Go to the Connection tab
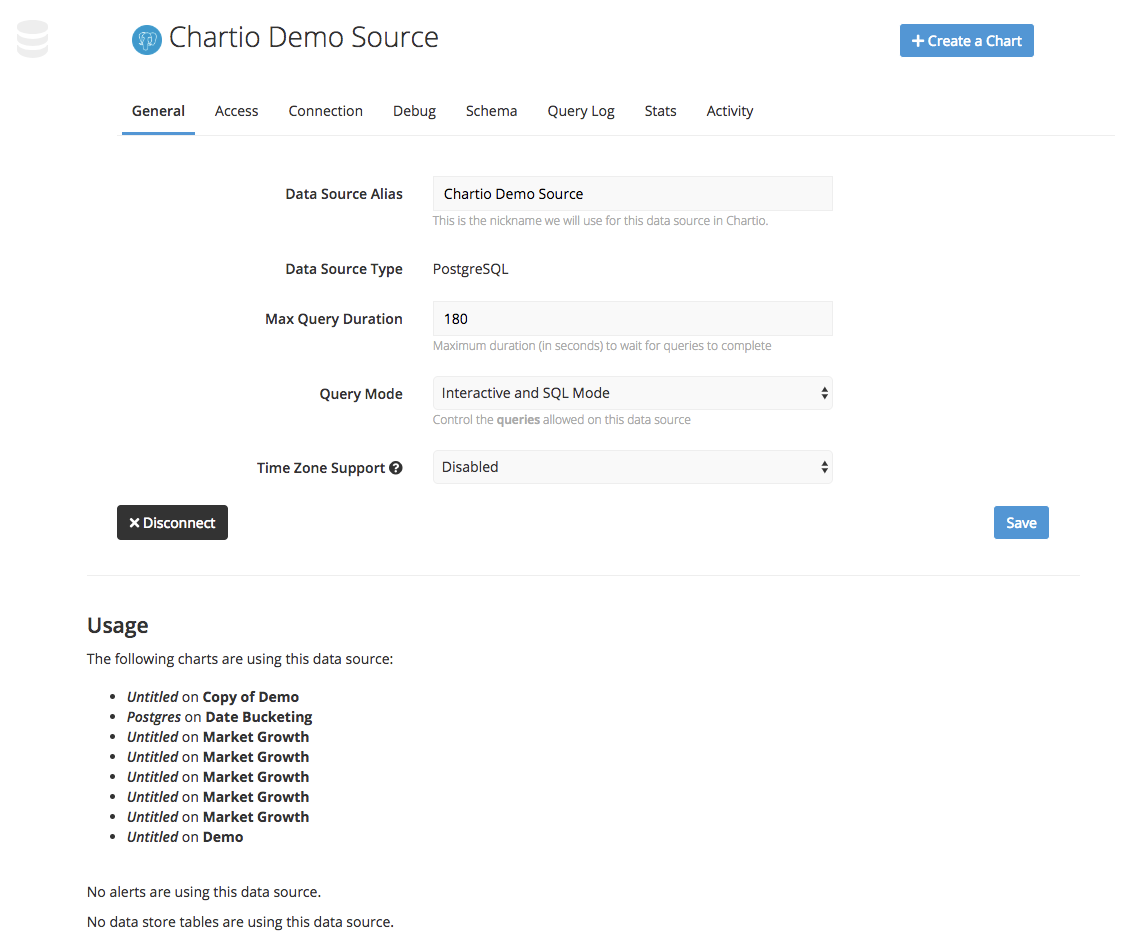Screen dimensions: 1121x948 [x=326, y=111]
